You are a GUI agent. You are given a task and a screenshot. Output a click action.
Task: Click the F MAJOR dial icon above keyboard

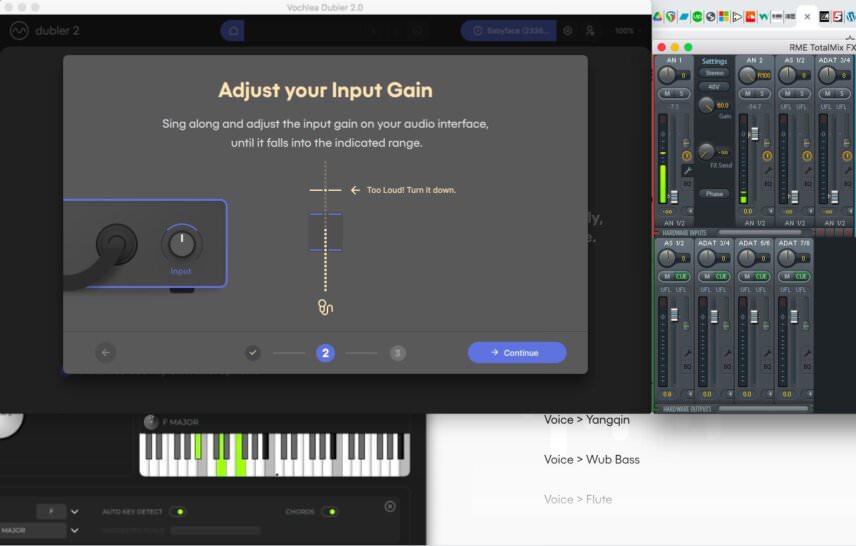pyautogui.click(x=151, y=422)
